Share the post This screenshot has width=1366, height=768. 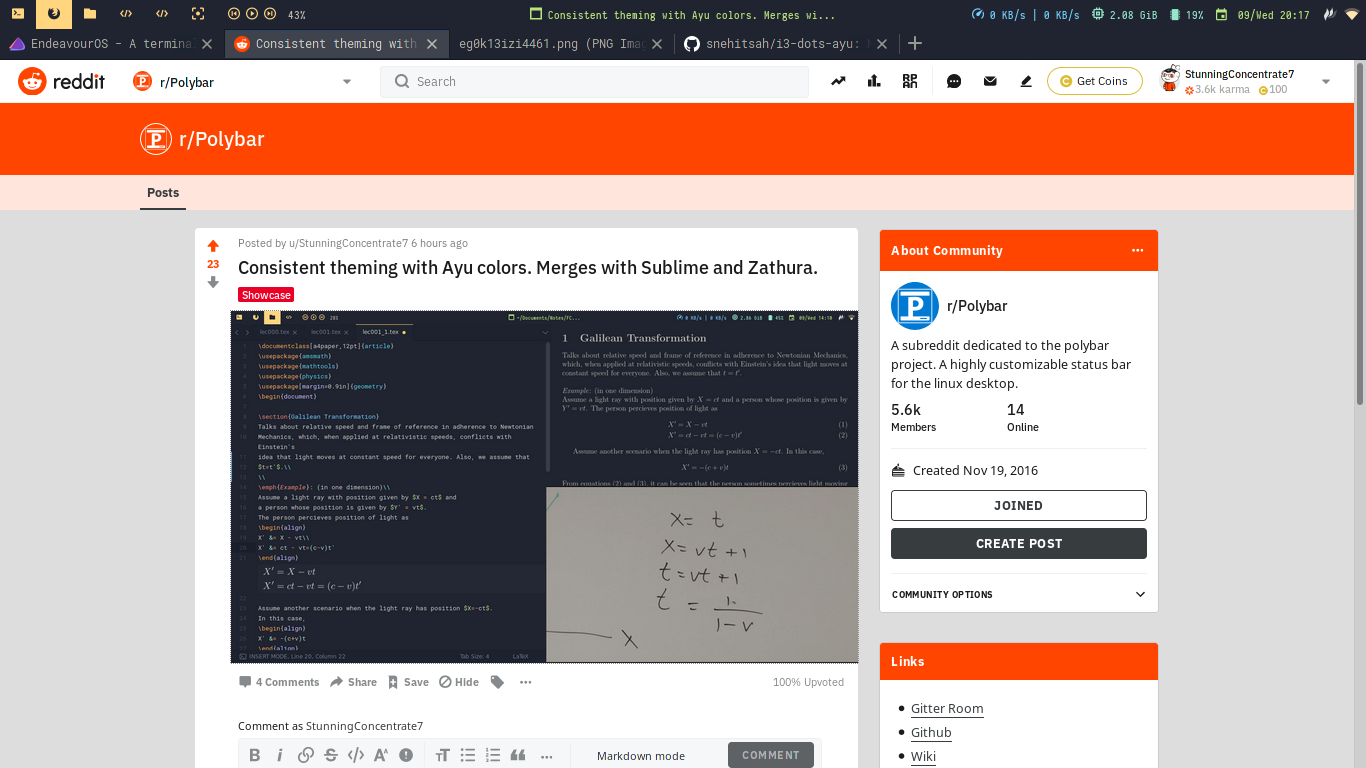pyautogui.click(x=354, y=682)
